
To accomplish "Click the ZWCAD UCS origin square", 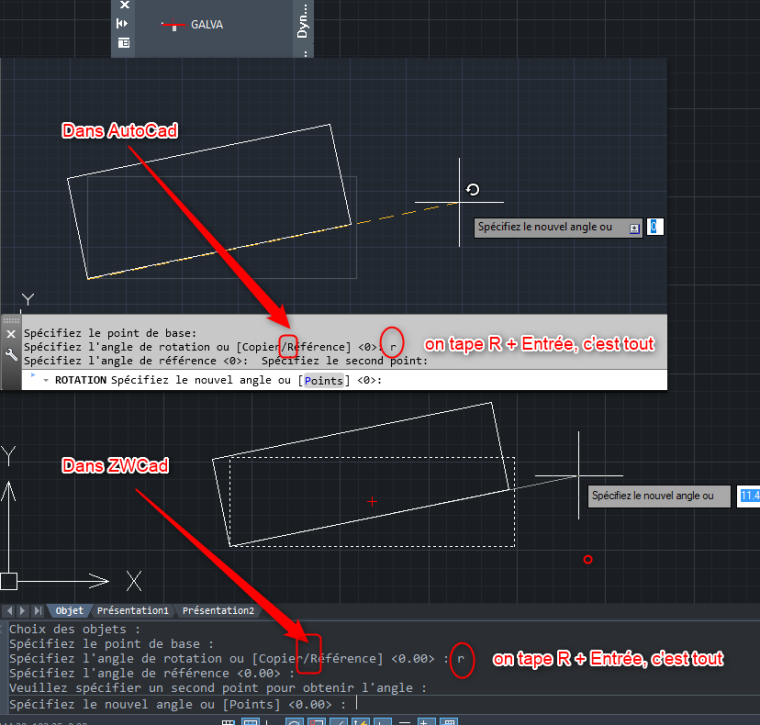I will tap(9, 581).
